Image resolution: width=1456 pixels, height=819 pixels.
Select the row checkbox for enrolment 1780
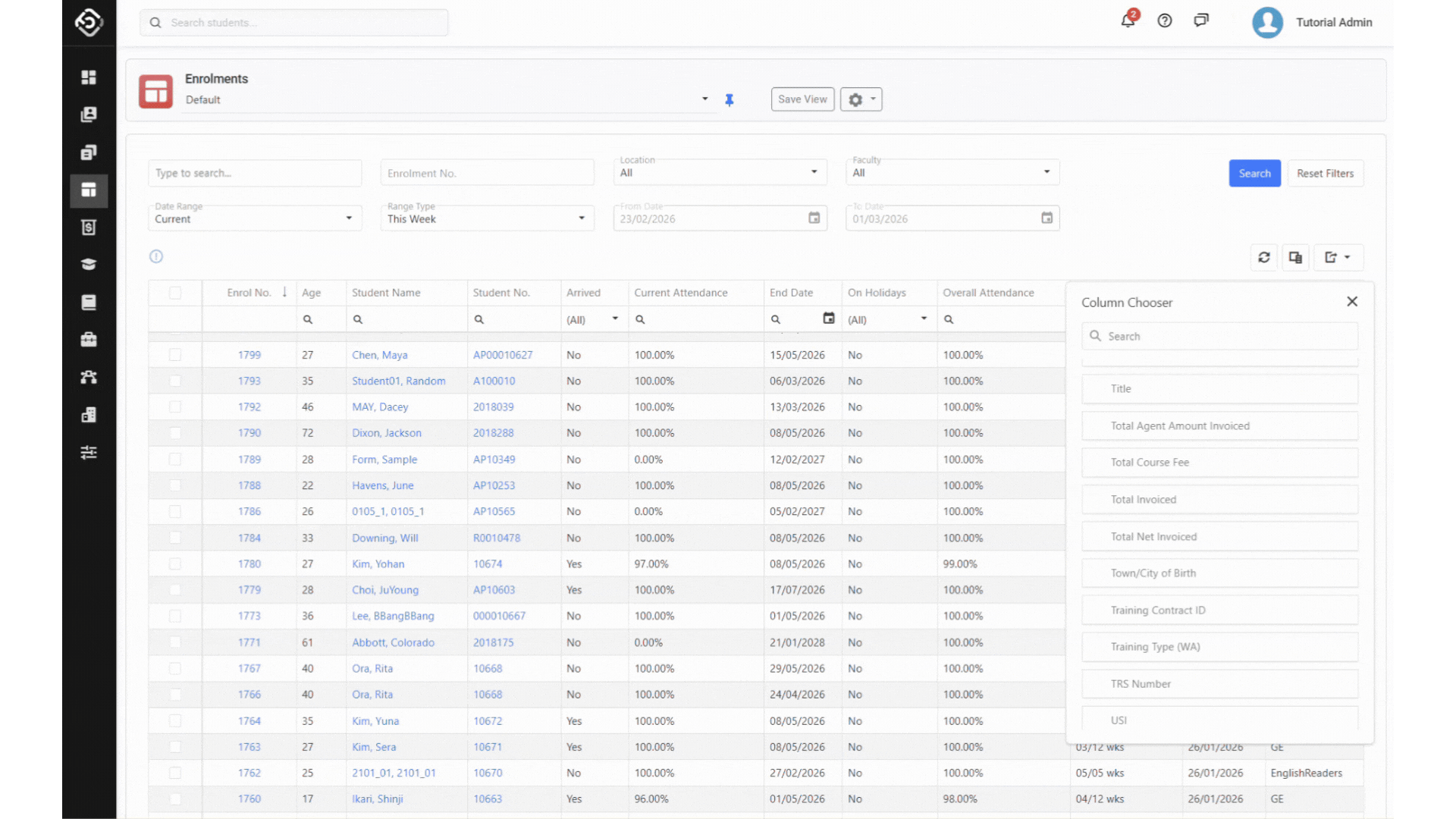coord(175,564)
